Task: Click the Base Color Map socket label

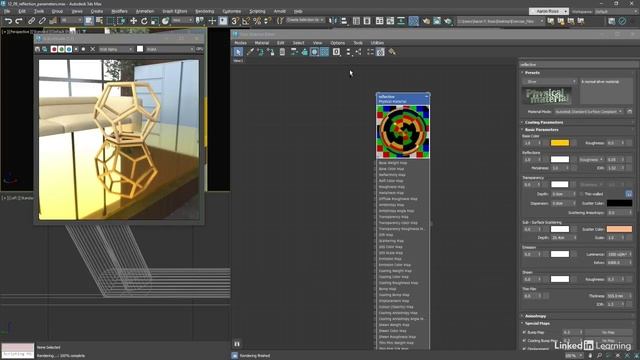Action: point(391,169)
